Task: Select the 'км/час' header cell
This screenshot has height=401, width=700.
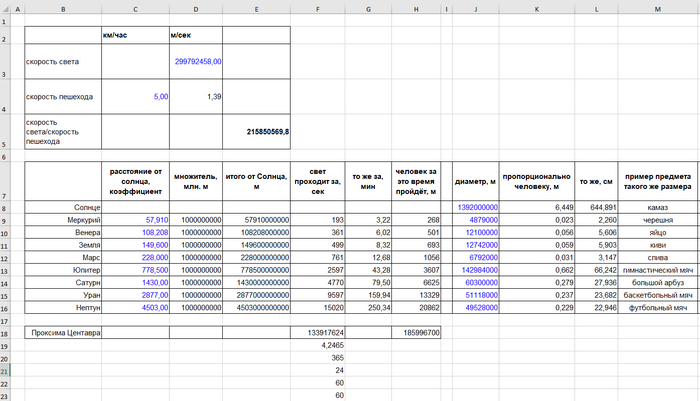Action: click(135, 35)
